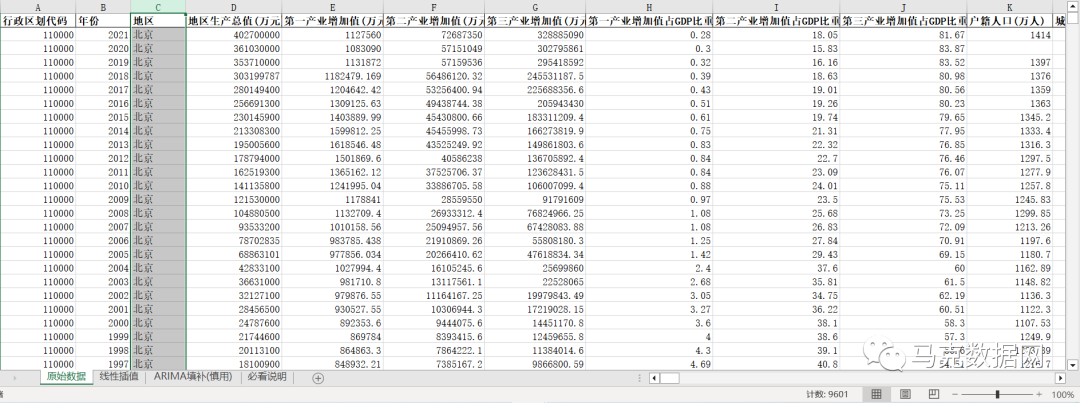Select the year cell 1997
The height and width of the screenshot is (403, 1080).
click(x=103, y=364)
